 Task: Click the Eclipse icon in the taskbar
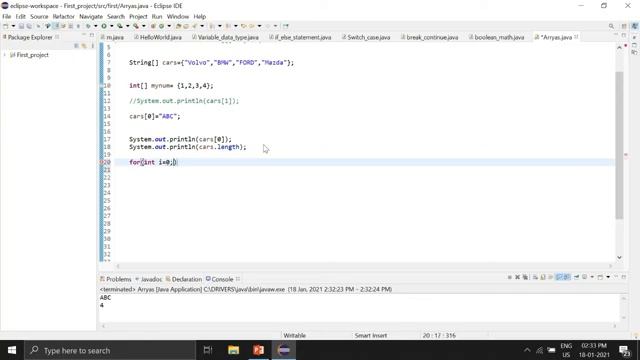pos(284,350)
